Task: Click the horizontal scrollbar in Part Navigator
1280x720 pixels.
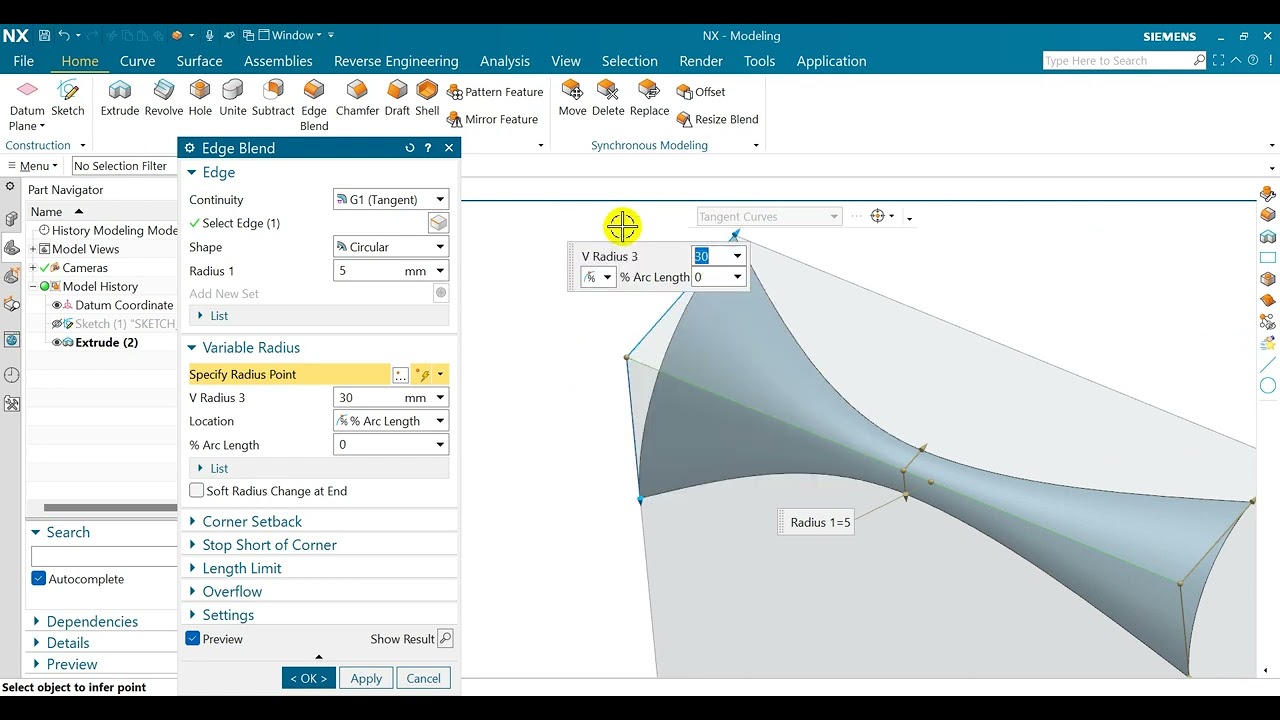Action: (110, 508)
